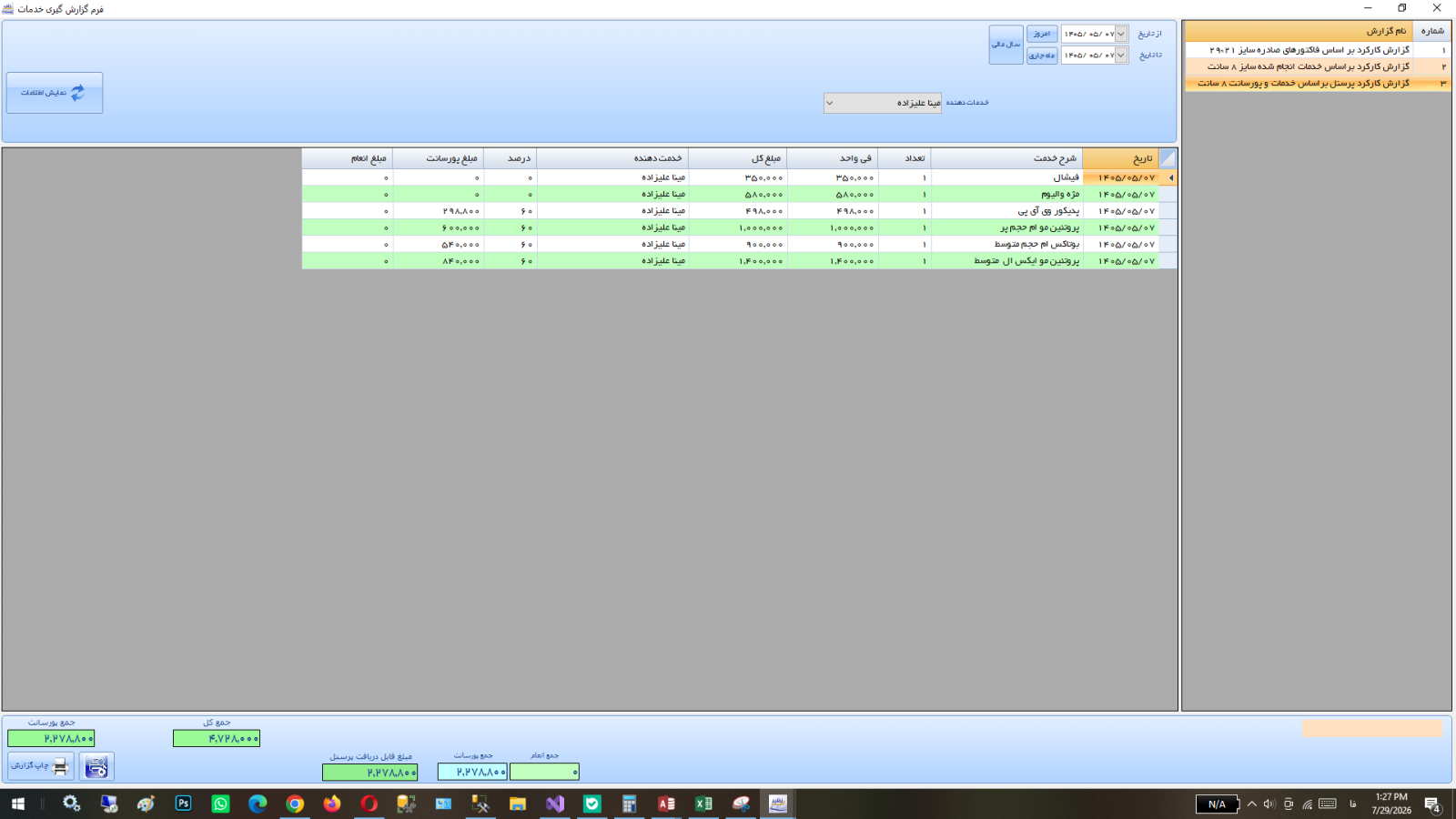The width and height of the screenshot is (1456, 819).
Task: Open Microsoft Access from the taskbar
Action: coord(666,804)
